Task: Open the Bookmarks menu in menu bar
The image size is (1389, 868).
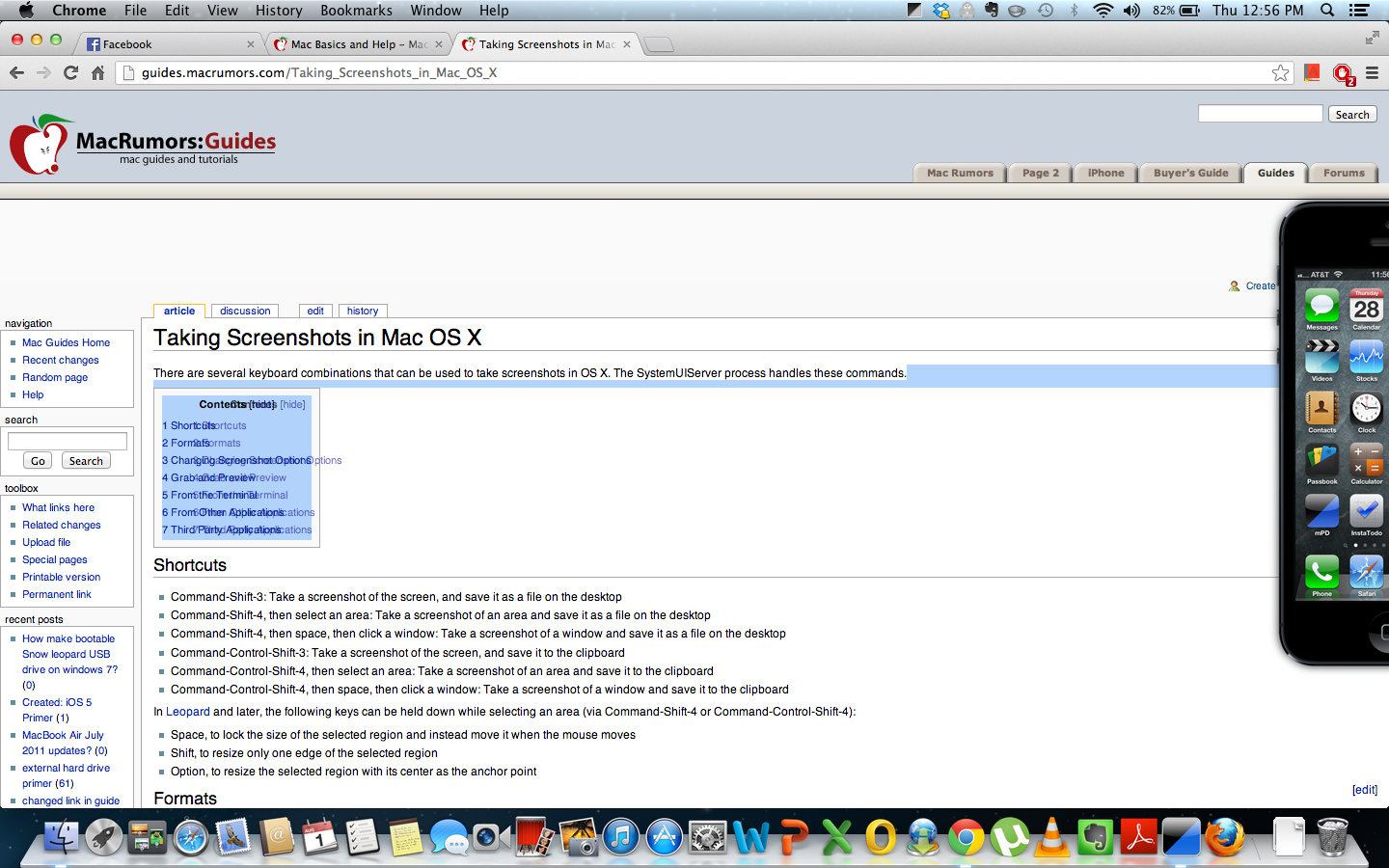Action: (356, 10)
